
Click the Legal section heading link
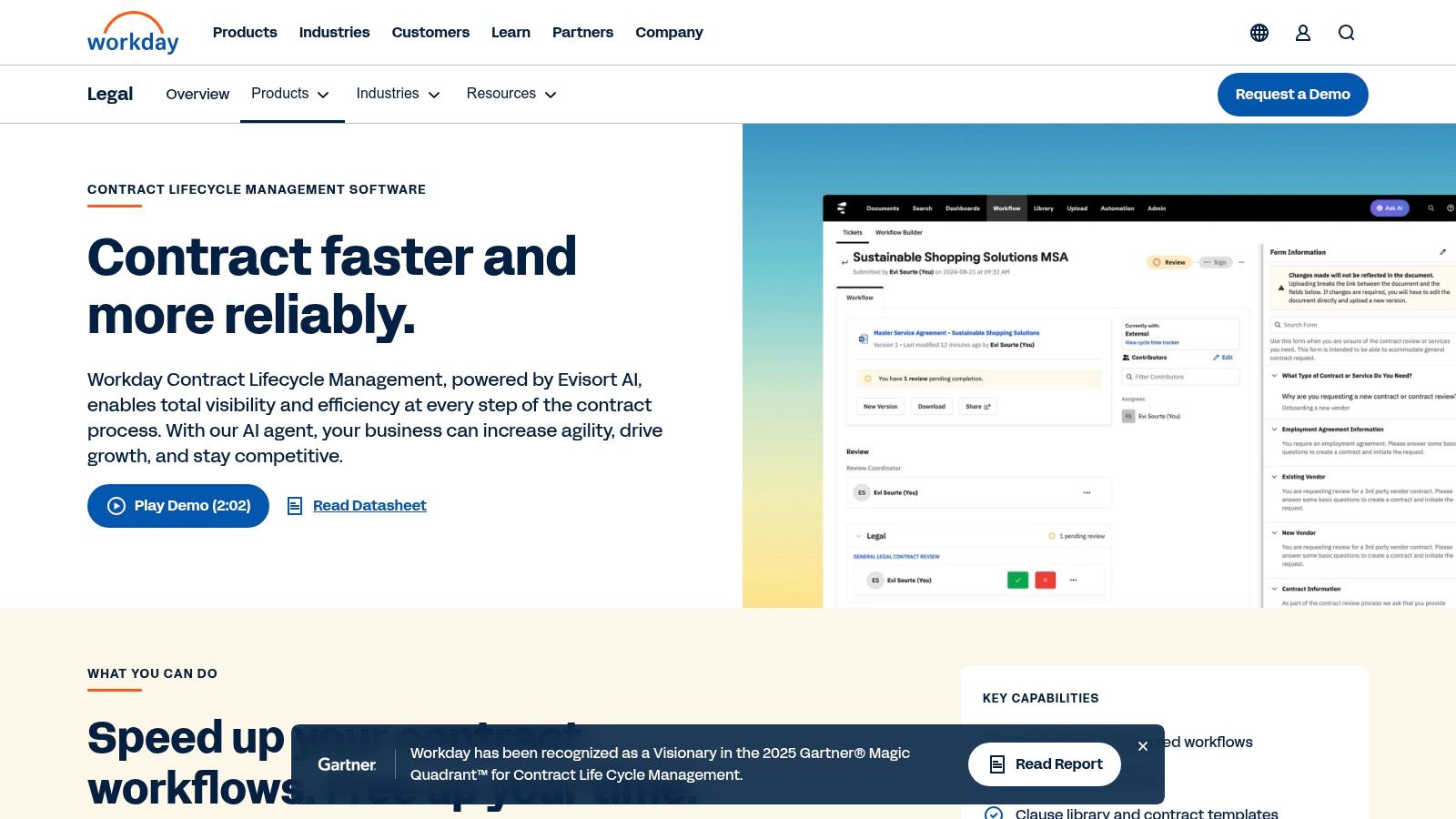click(x=109, y=94)
